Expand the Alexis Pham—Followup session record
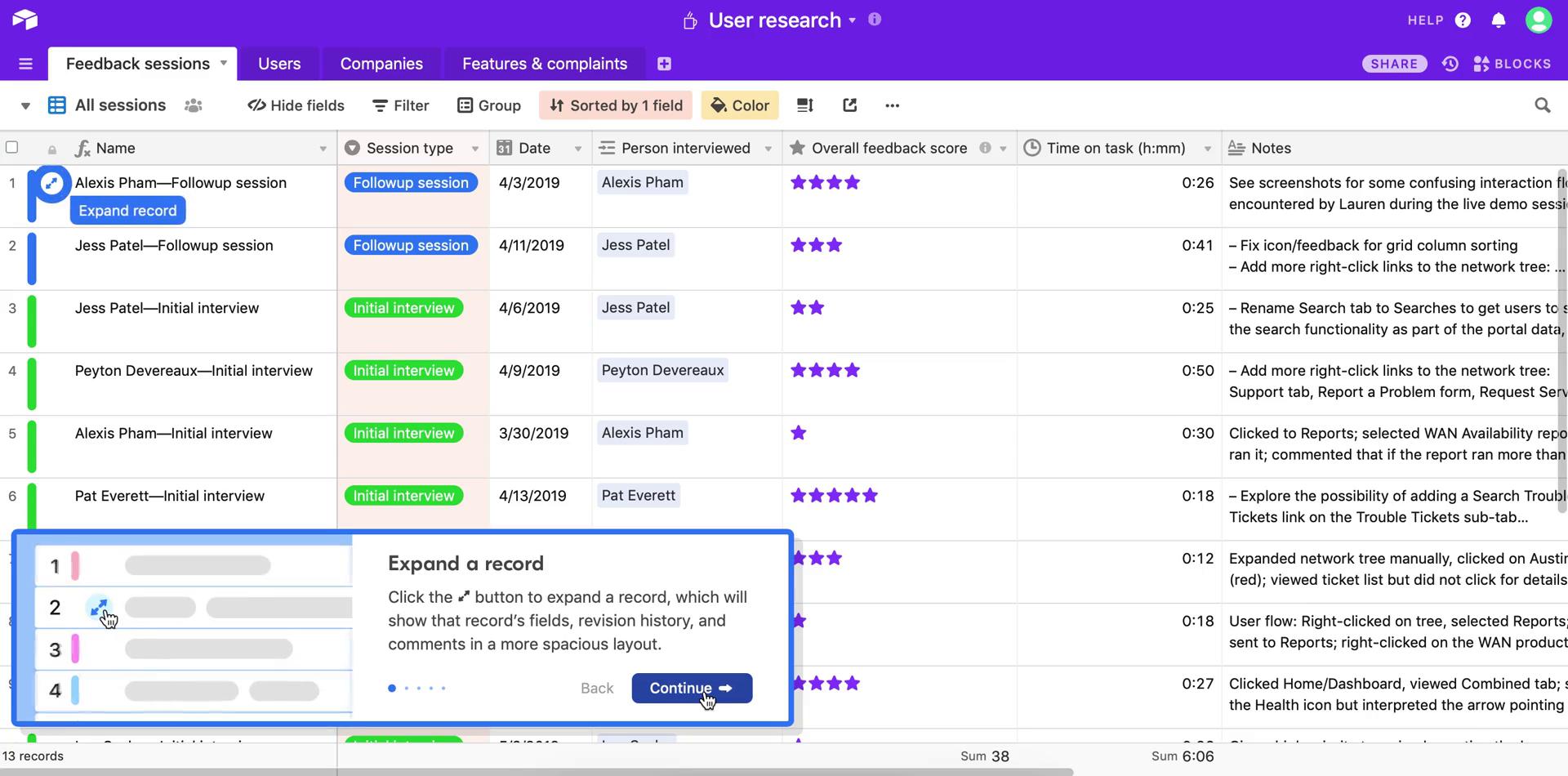1568x776 pixels. coord(51,183)
